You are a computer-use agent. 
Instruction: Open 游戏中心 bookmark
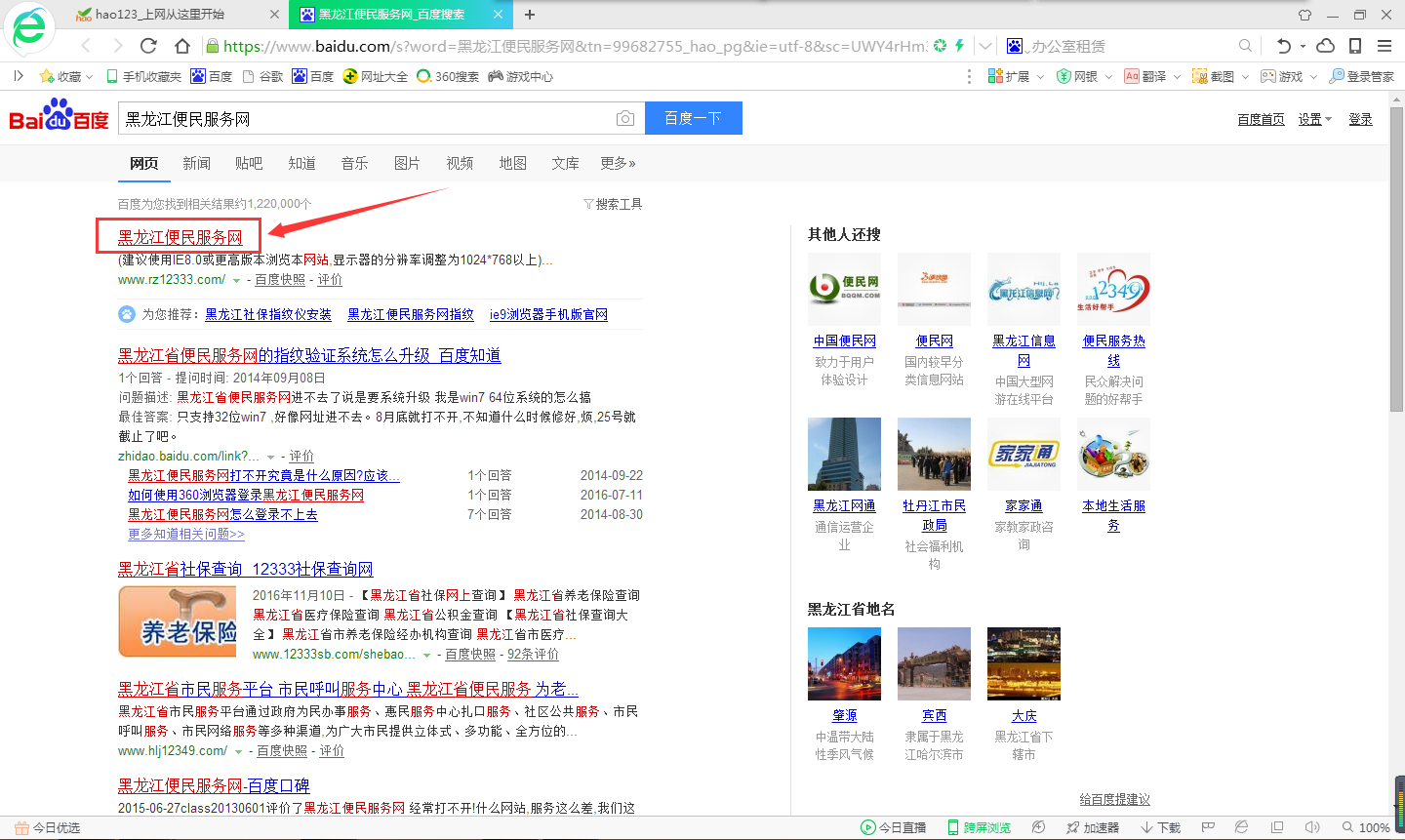[x=521, y=76]
